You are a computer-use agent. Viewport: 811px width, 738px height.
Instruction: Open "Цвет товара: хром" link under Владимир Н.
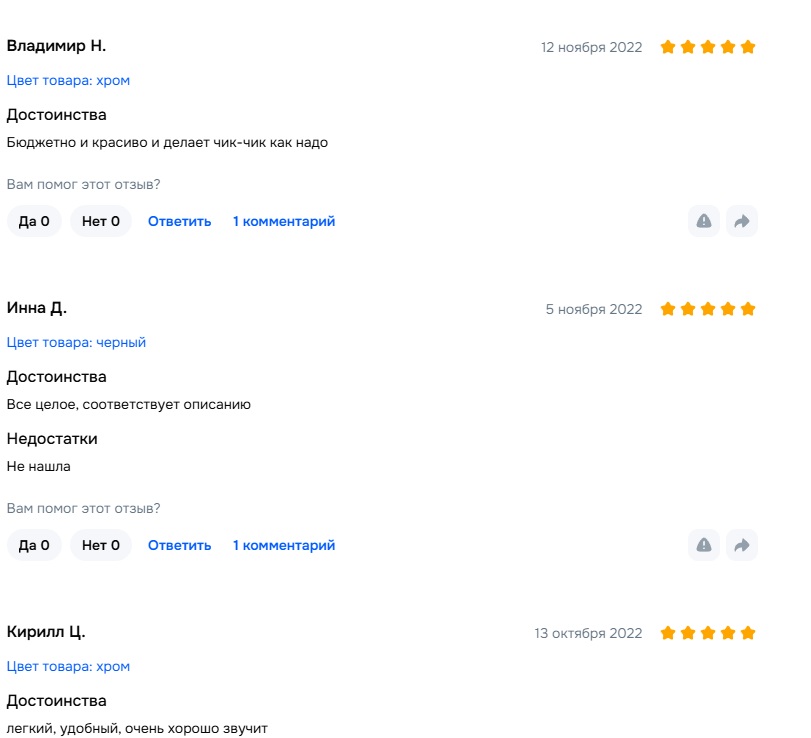coord(68,80)
